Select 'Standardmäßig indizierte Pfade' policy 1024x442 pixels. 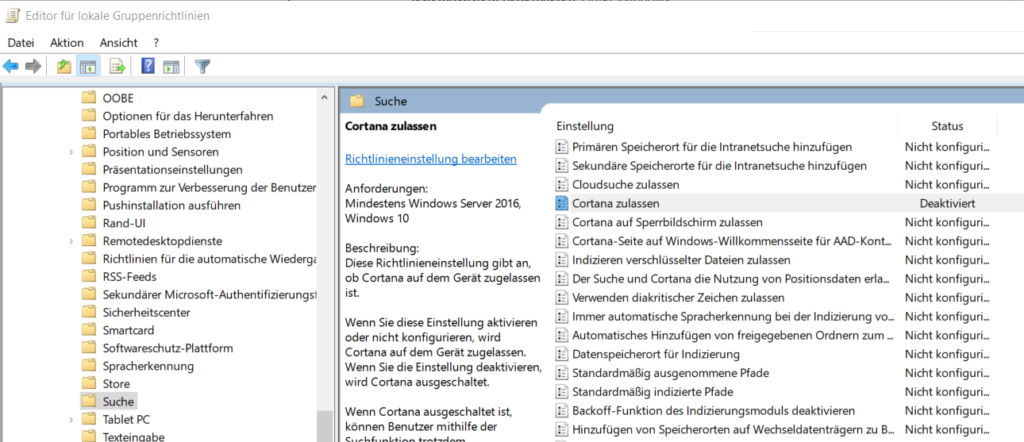[652, 392]
